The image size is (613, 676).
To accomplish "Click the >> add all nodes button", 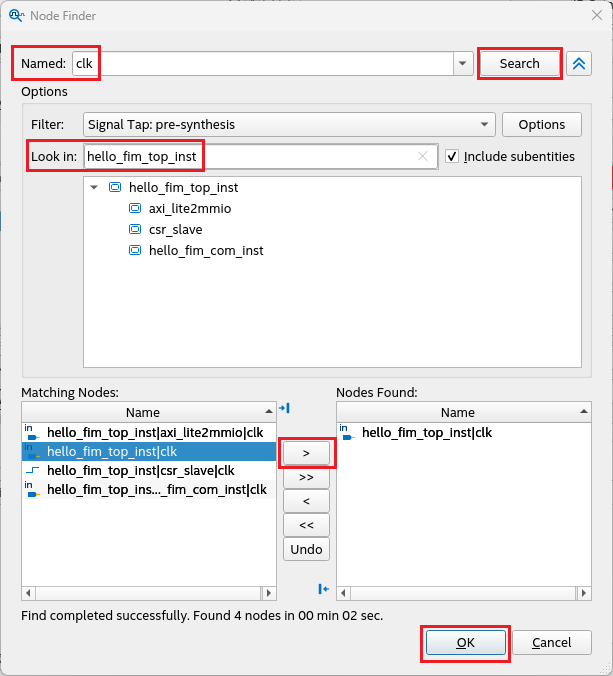I will tap(306, 478).
